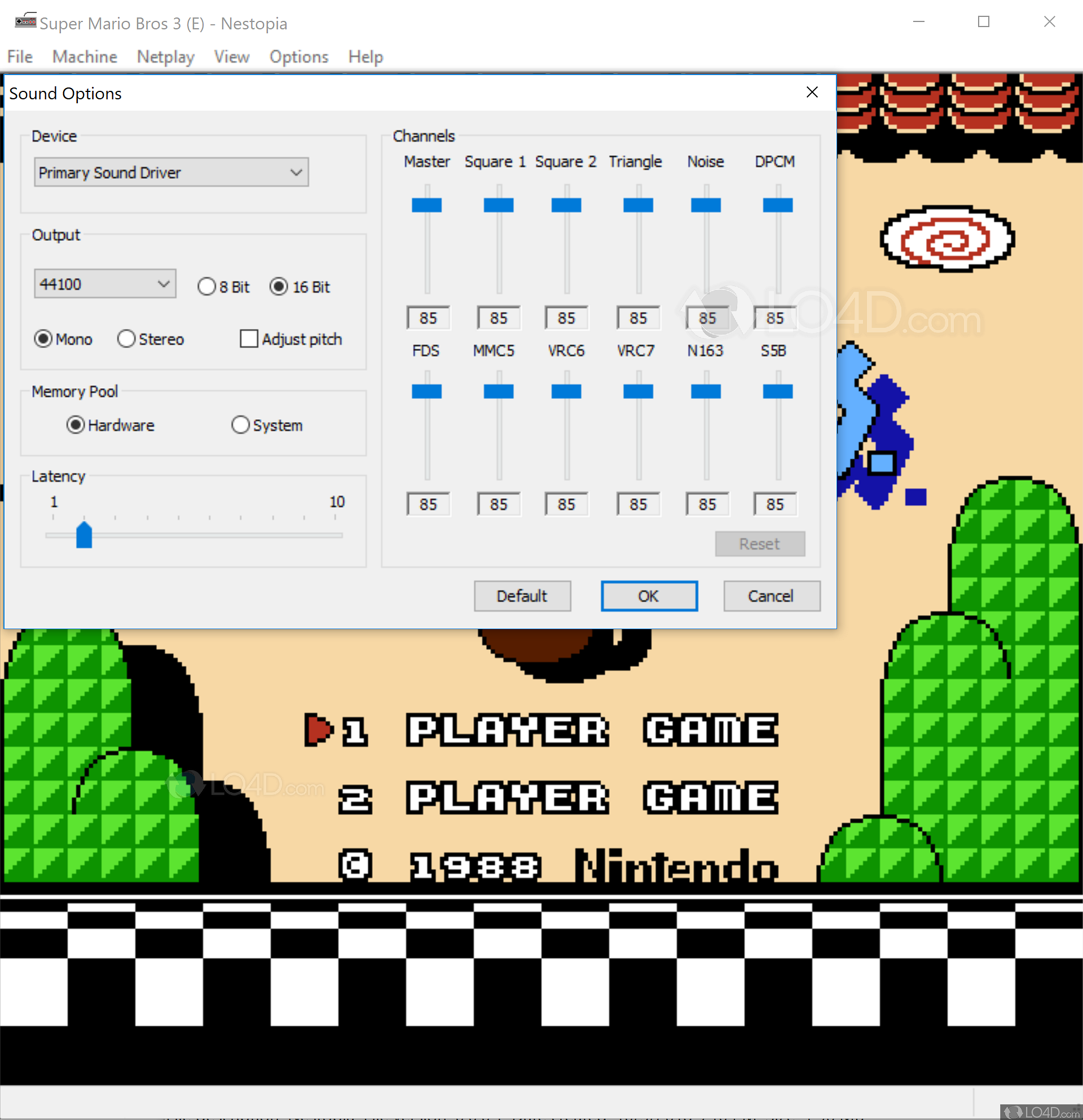Click the FDS channel volume slider

coord(426,392)
